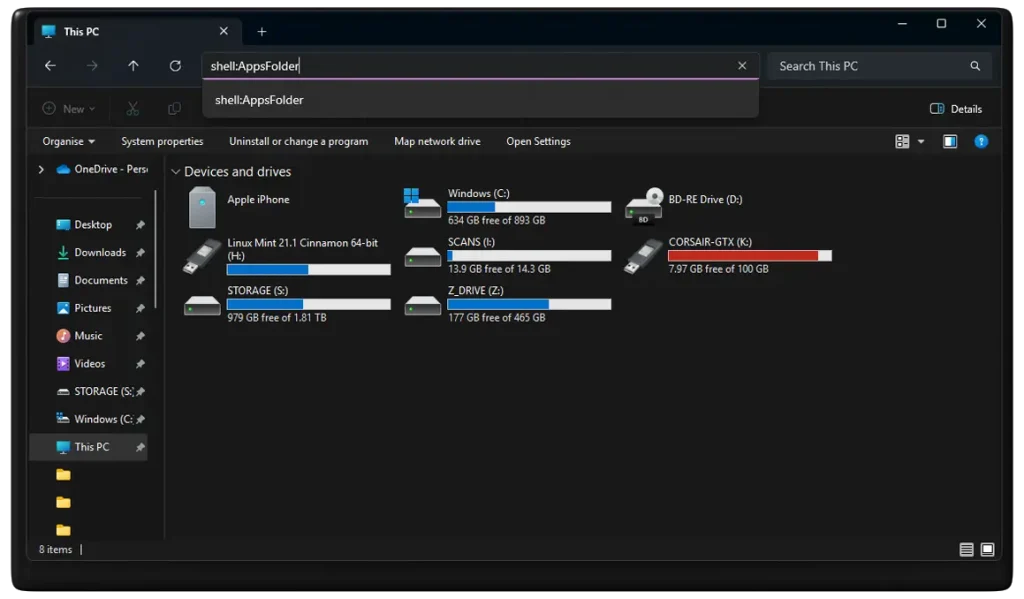Select the CORSAIR-GTX (K:) drive icon
Image resolution: width=1024 pixels, height=599 pixels.
643,256
